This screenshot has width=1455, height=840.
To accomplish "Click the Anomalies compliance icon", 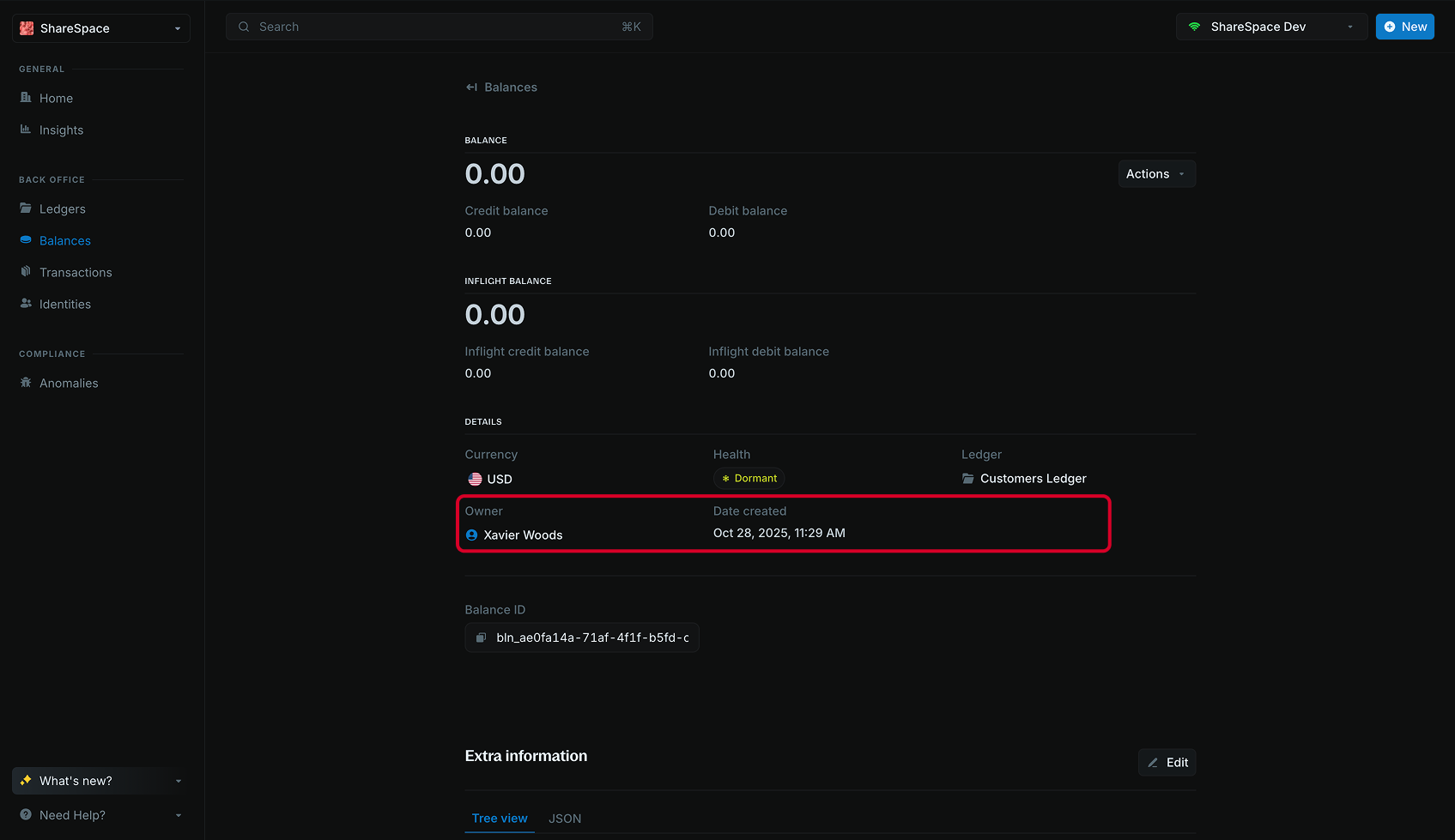I will tap(26, 383).
